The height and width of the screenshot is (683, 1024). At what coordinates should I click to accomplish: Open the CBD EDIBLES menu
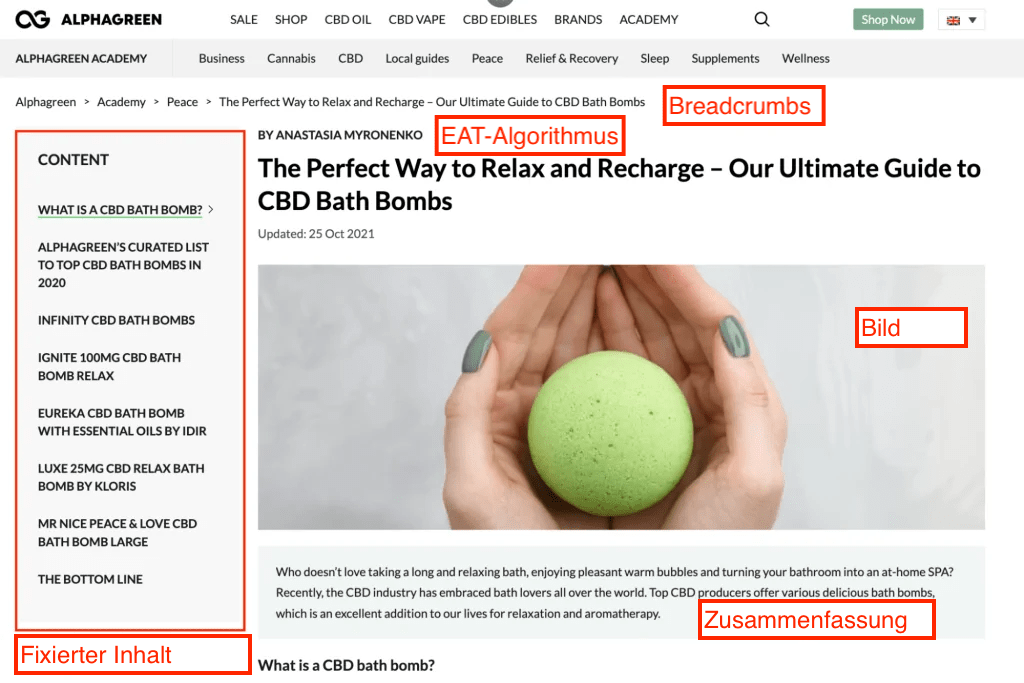(500, 20)
